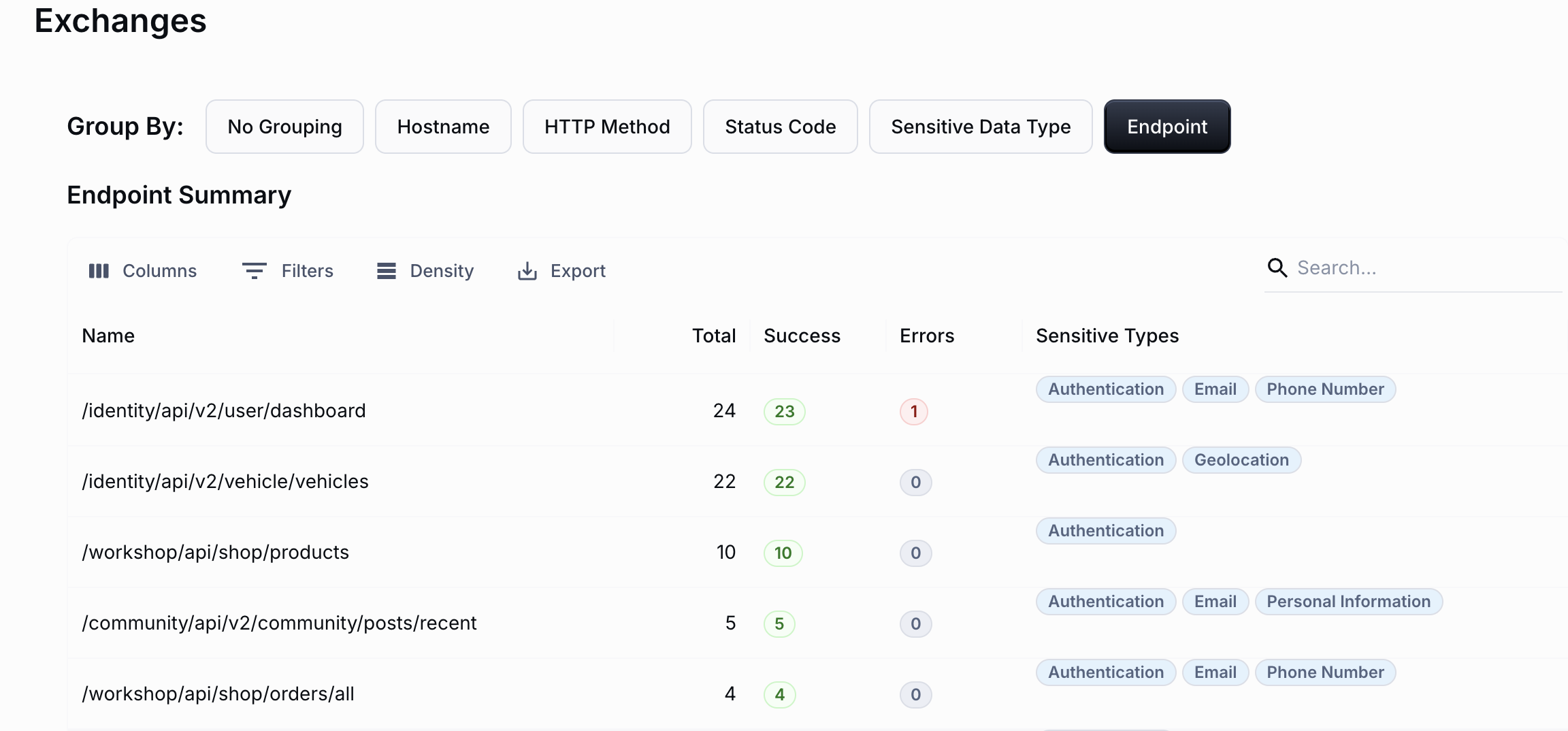Click the Density rows icon
Viewport: 1568px width, 731px height.
[x=387, y=271]
